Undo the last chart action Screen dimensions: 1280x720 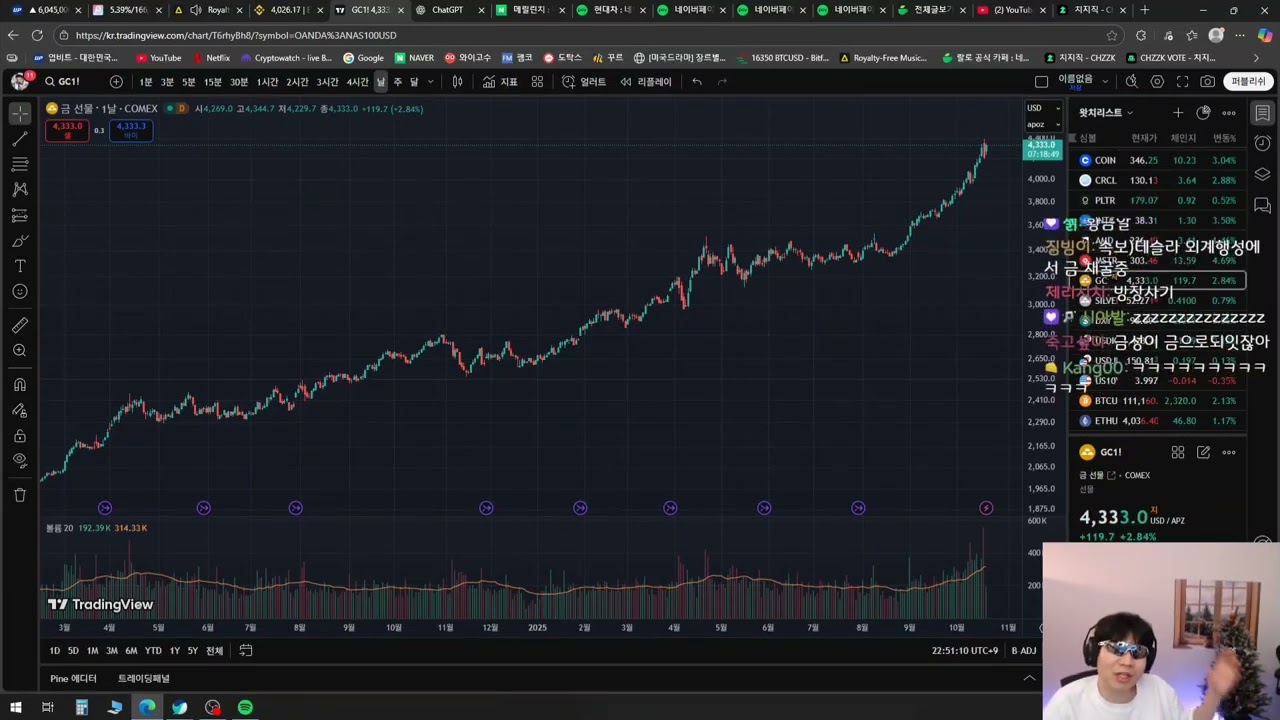(x=697, y=82)
